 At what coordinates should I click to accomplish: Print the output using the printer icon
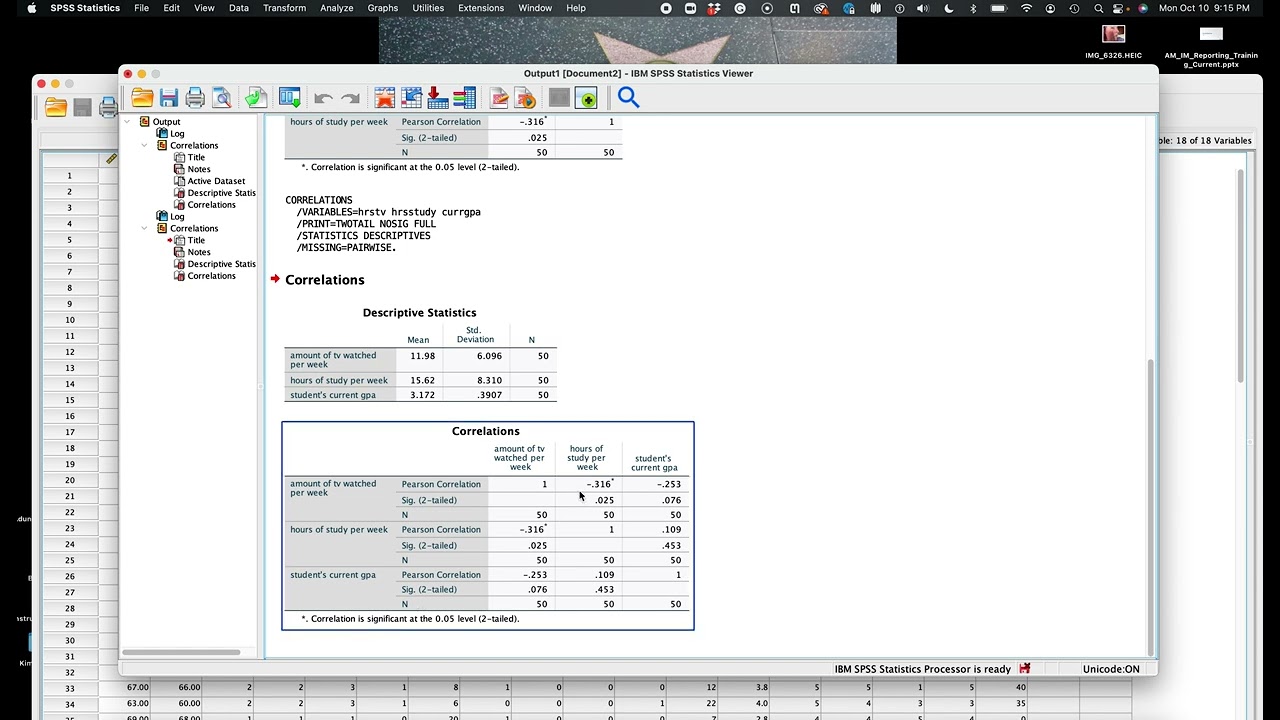point(195,97)
